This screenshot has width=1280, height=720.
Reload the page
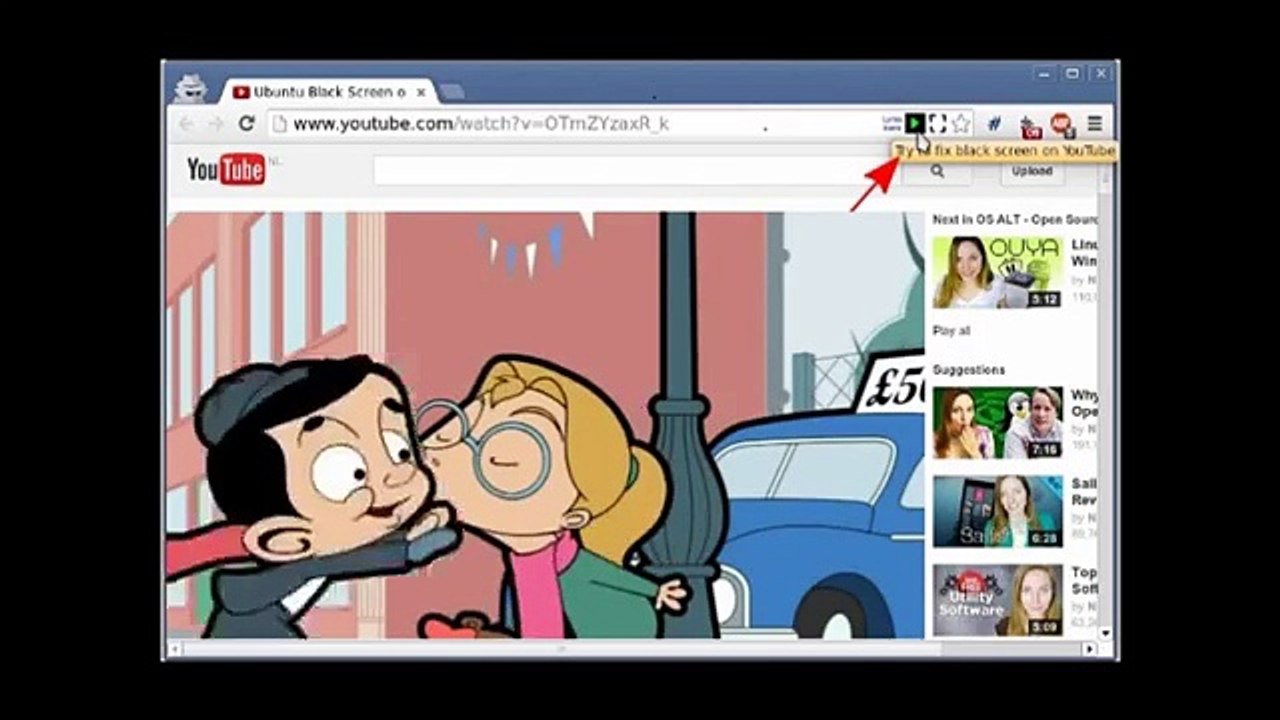[246, 123]
